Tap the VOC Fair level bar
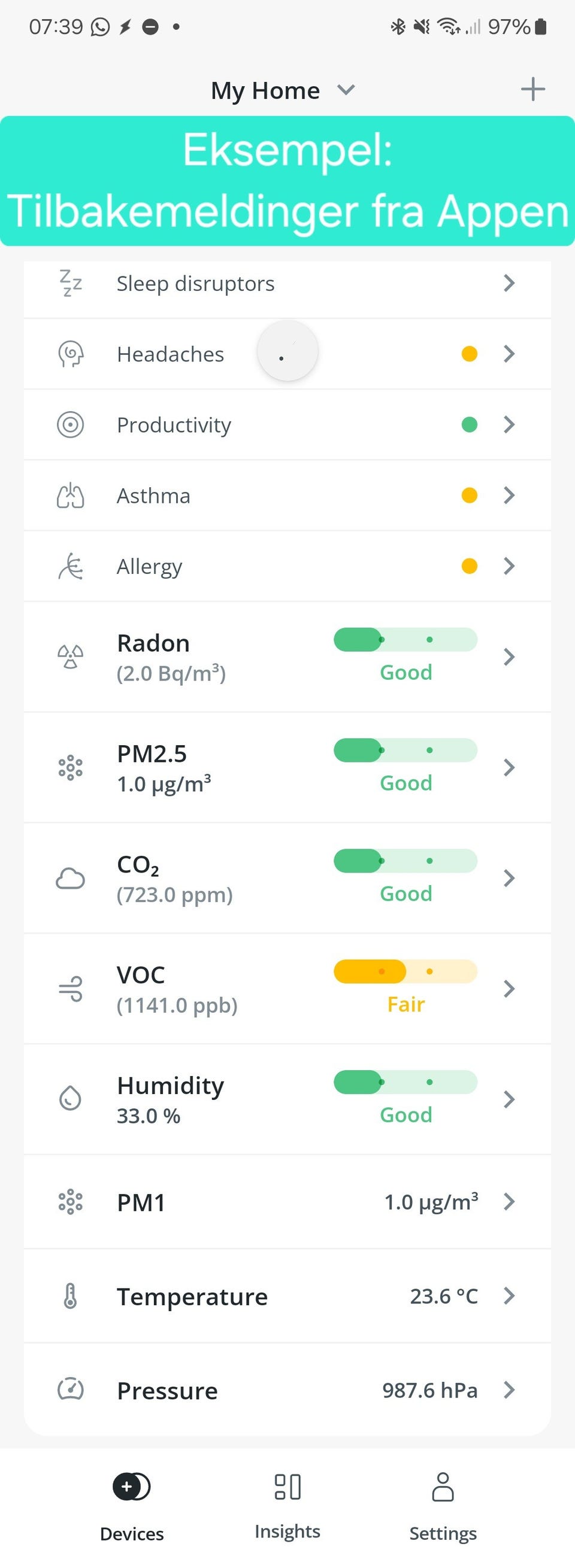Viewport: 575px width, 1568px height. tap(405, 971)
